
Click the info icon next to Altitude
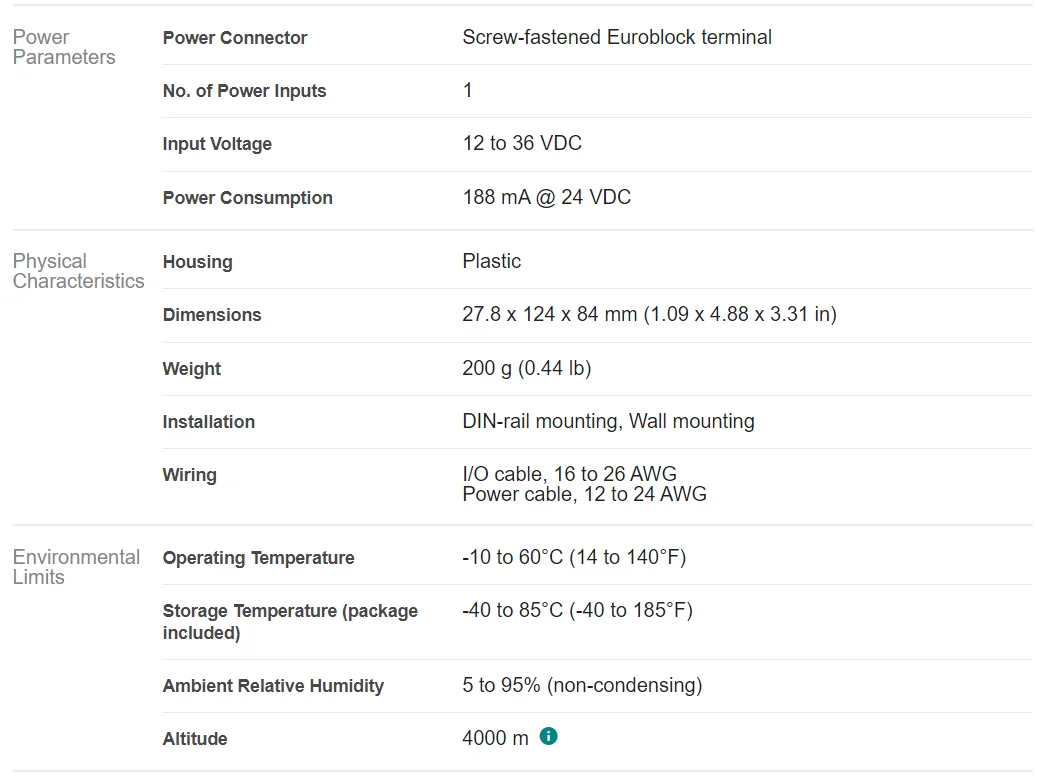tap(548, 737)
